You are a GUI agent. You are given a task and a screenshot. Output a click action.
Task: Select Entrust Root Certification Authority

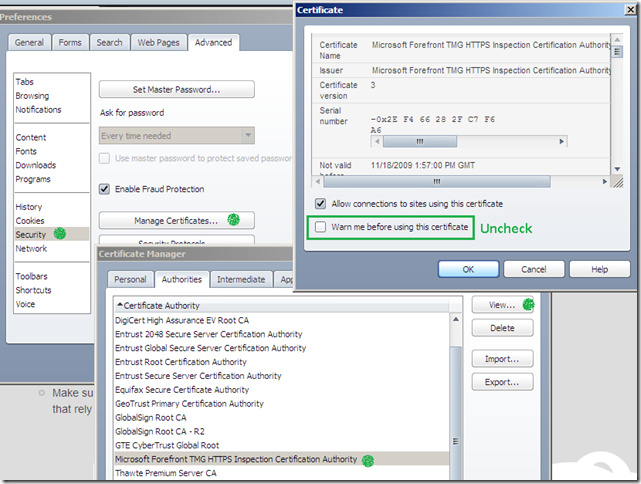point(281,362)
